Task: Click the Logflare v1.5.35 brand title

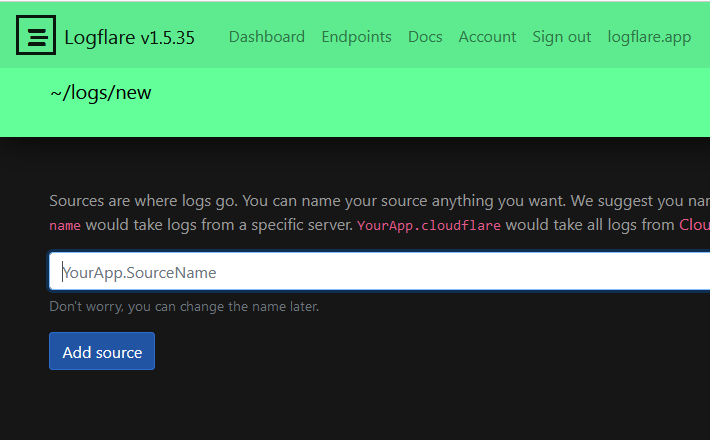Action: [x=129, y=38]
